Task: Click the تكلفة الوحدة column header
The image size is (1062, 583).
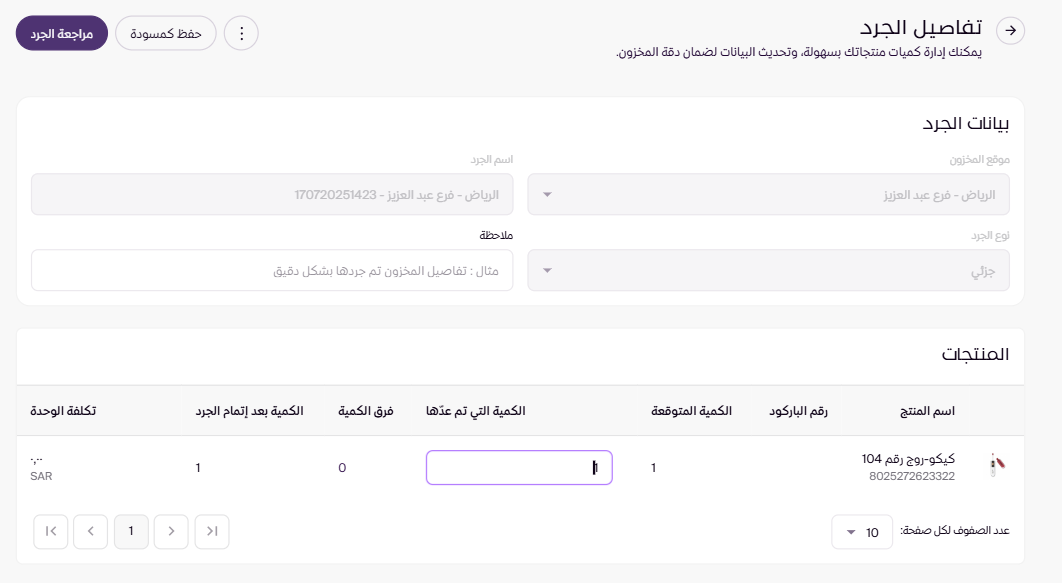Action: pyautogui.click(x=63, y=411)
